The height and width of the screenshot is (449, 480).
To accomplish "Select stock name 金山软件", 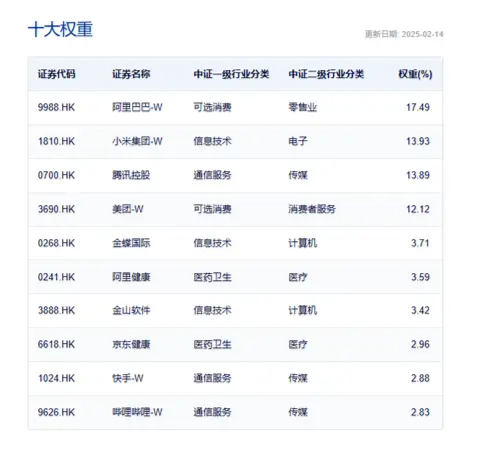I will tap(131, 310).
